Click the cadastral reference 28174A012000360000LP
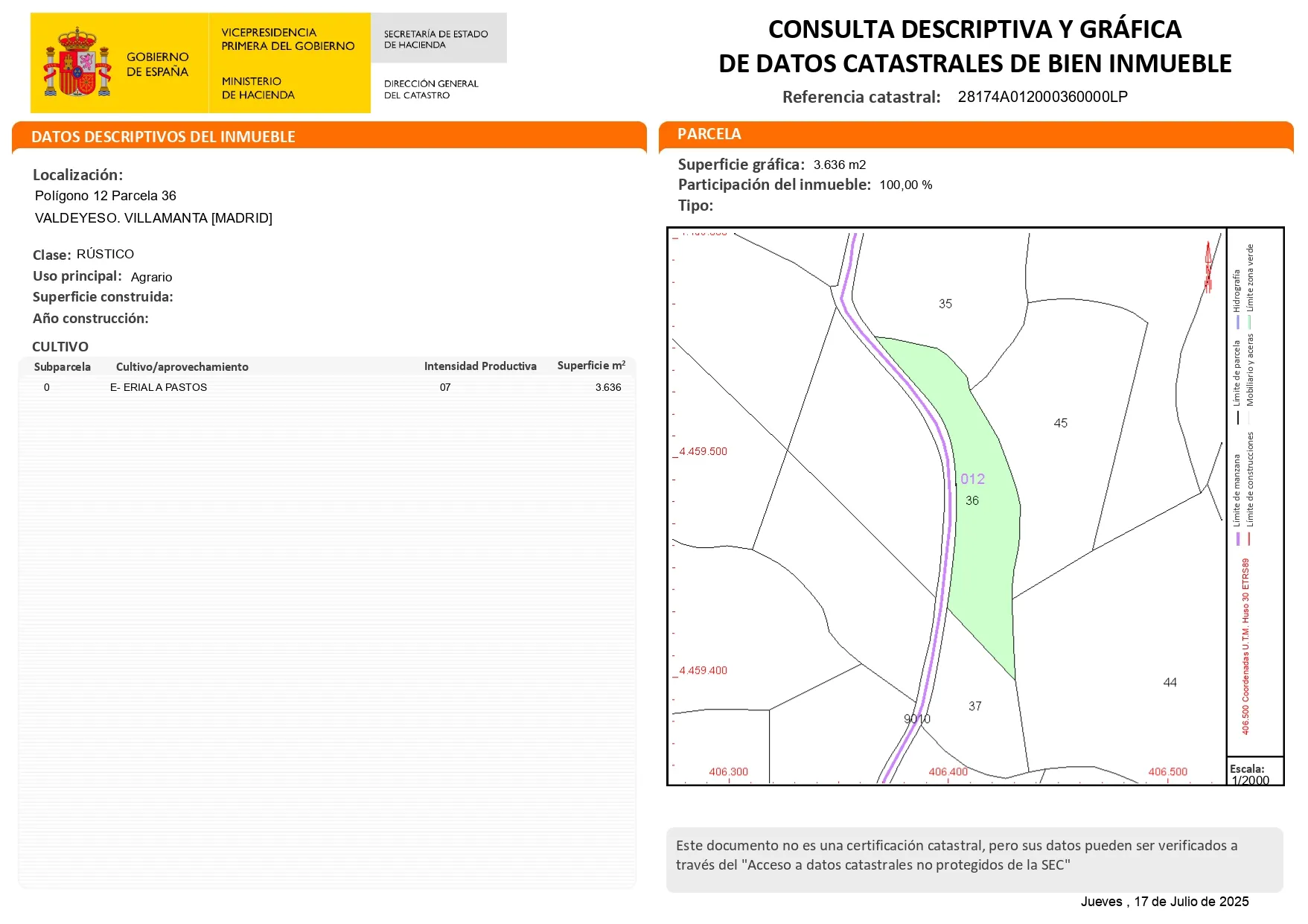The image size is (1308, 924). click(1042, 97)
